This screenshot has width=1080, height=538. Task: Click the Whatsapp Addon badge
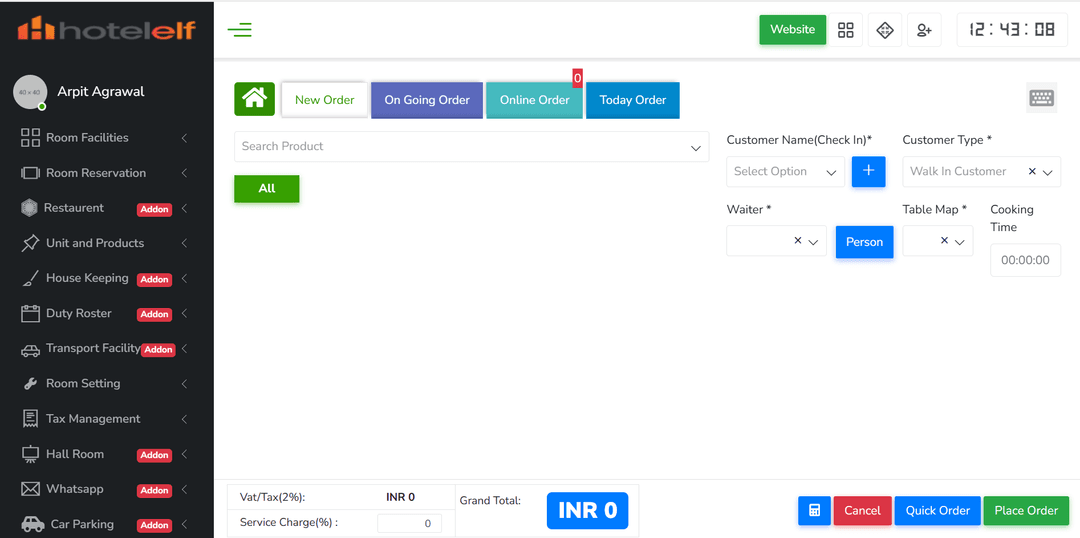point(154,490)
